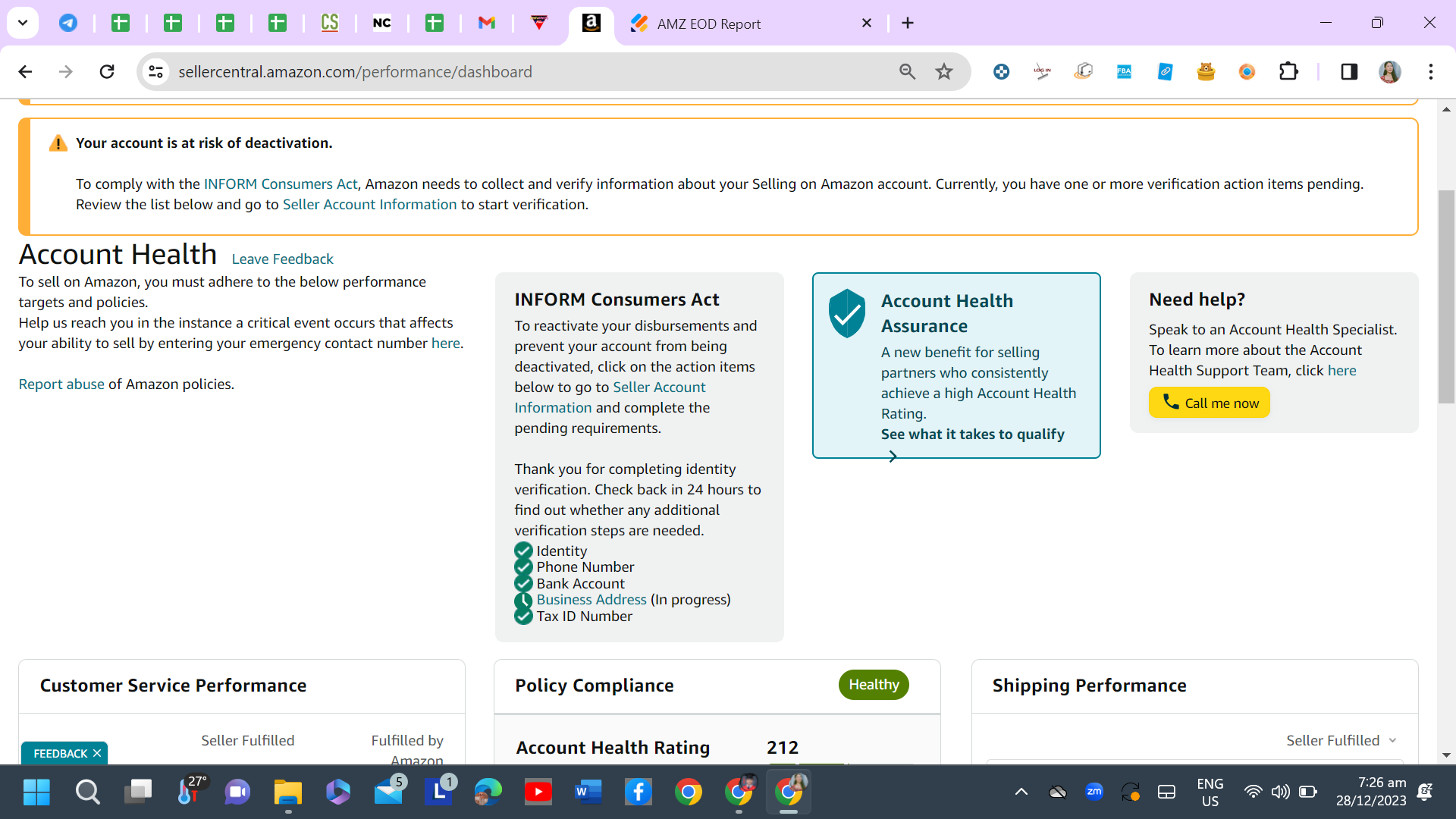
Task: Click 'here' link in Need help card
Action: (1341, 371)
